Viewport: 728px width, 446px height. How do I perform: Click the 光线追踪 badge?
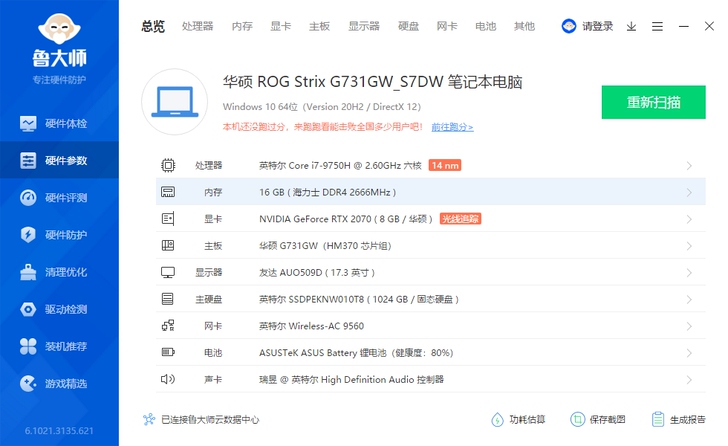[460, 219]
